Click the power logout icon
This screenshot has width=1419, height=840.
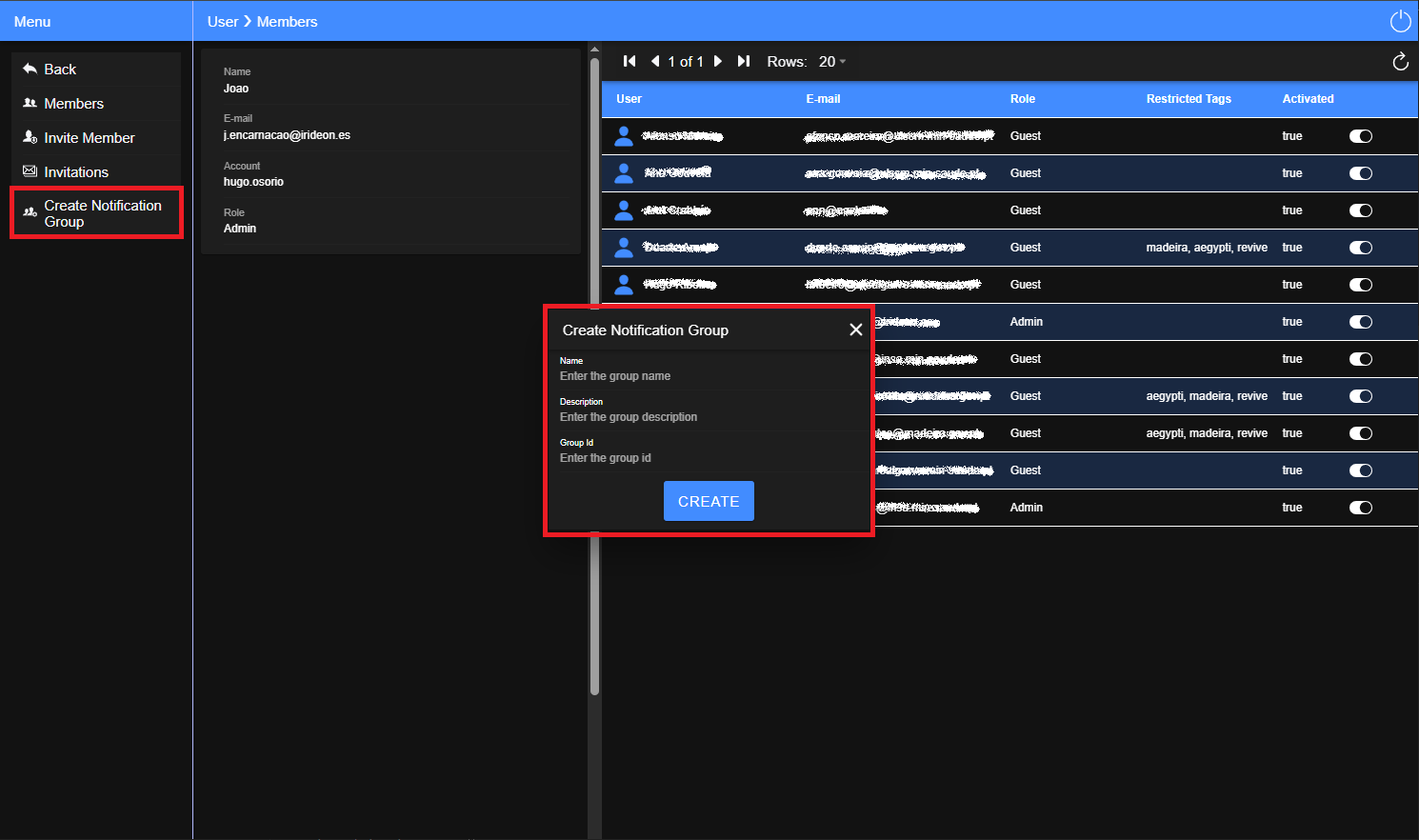click(1400, 21)
